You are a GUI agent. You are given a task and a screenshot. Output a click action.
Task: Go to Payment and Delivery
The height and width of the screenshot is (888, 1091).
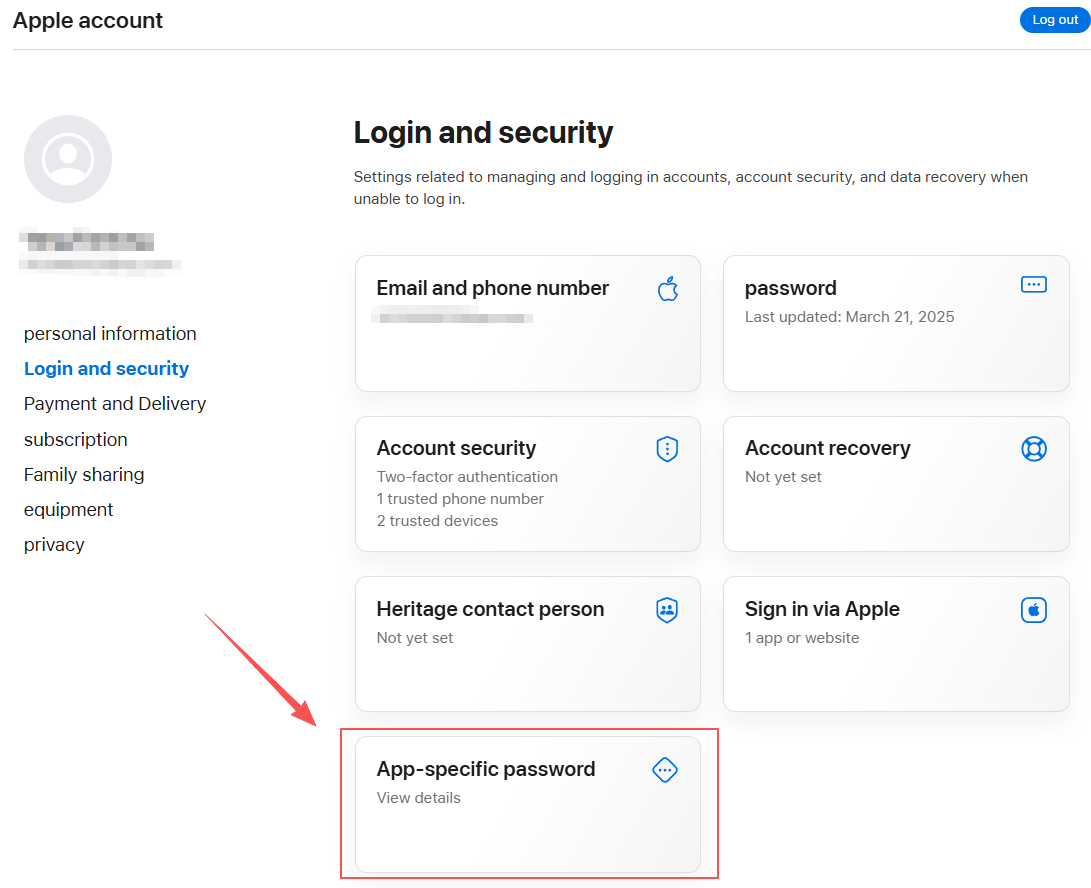tap(115, 404)
